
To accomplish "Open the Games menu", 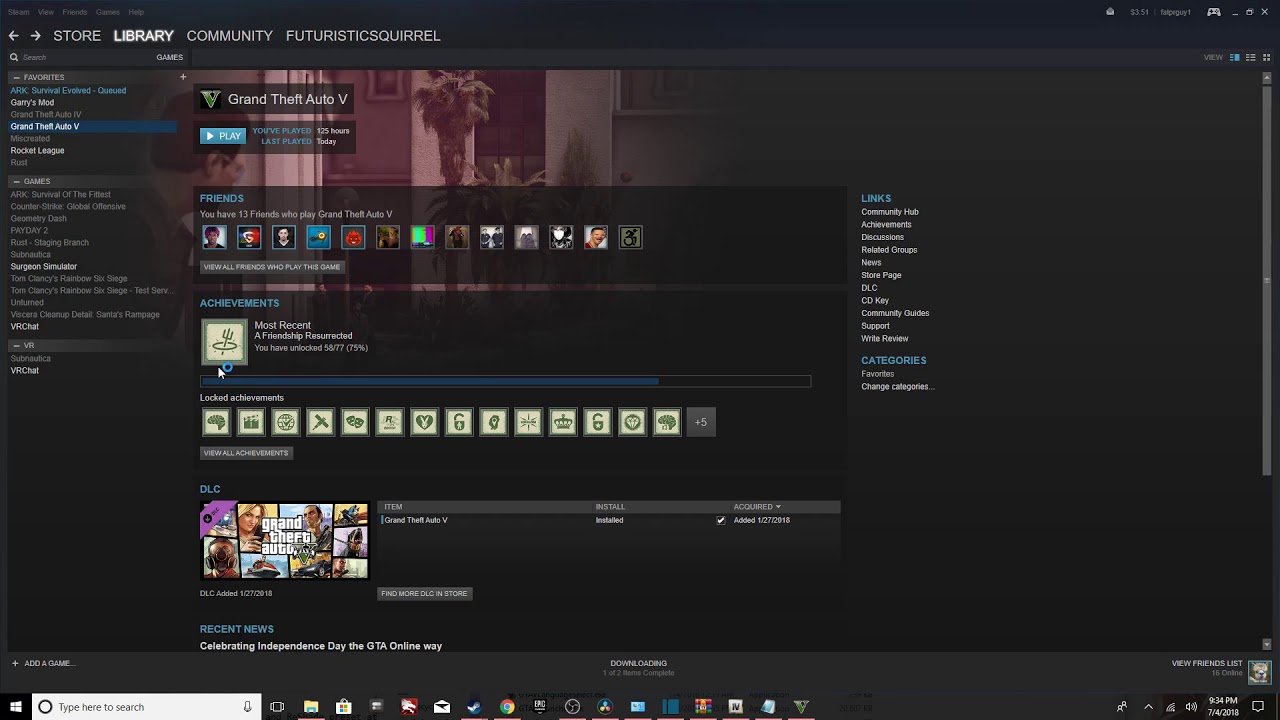I will [108, 12].
